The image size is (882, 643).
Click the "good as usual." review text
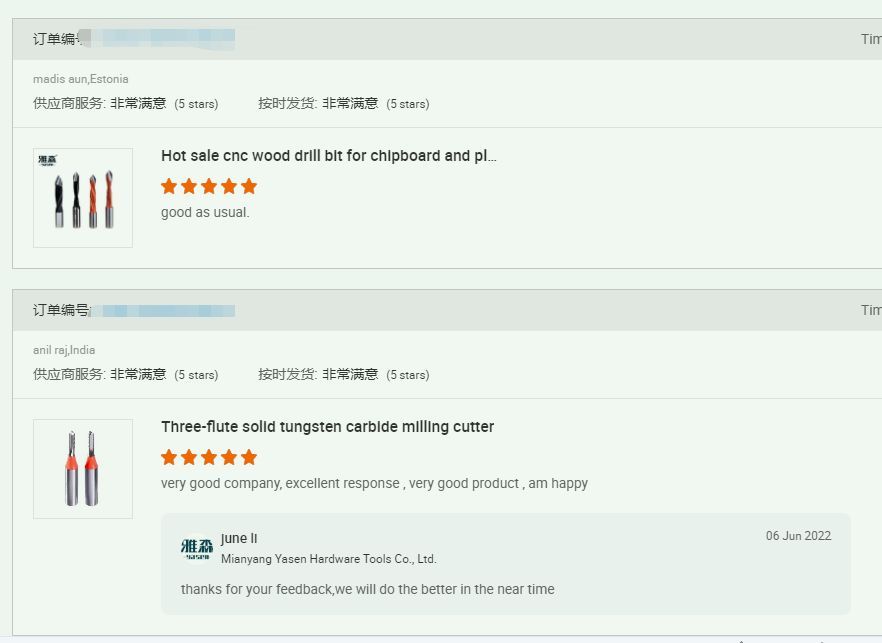[205, 212]
